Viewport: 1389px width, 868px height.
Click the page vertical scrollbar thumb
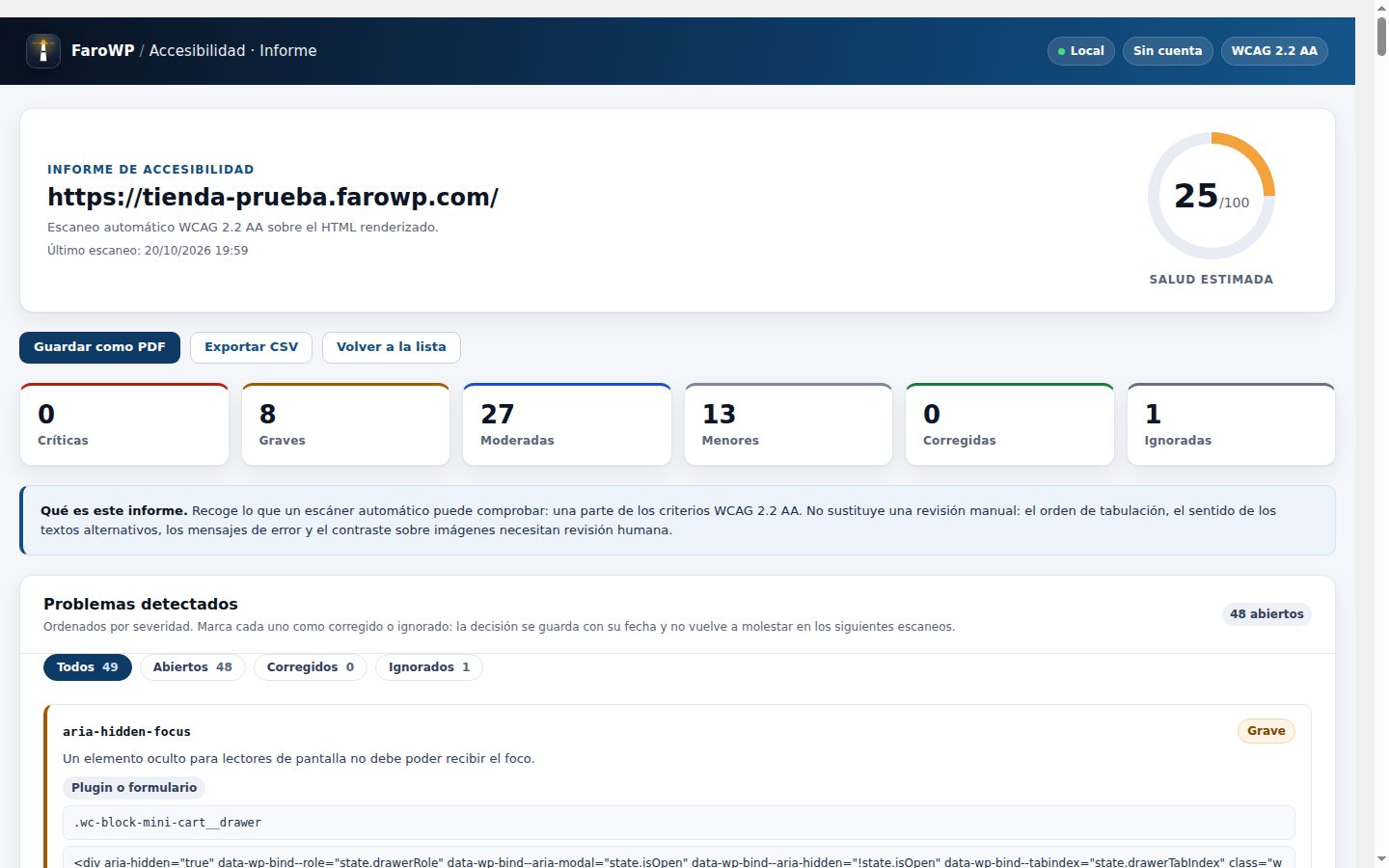click(x=1381, y=37)
